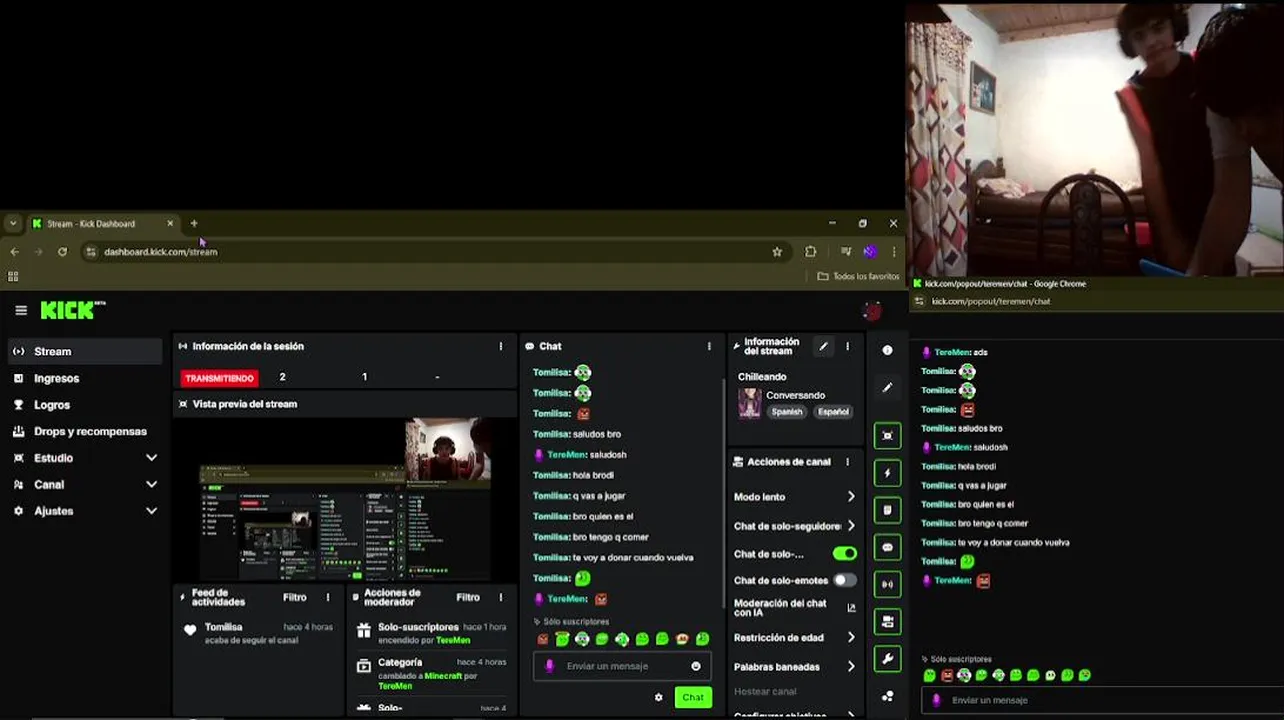The image size is (1284, 720).
Task: Click the Tomilisa follow entry in activity feed
Action: [259, 633]
